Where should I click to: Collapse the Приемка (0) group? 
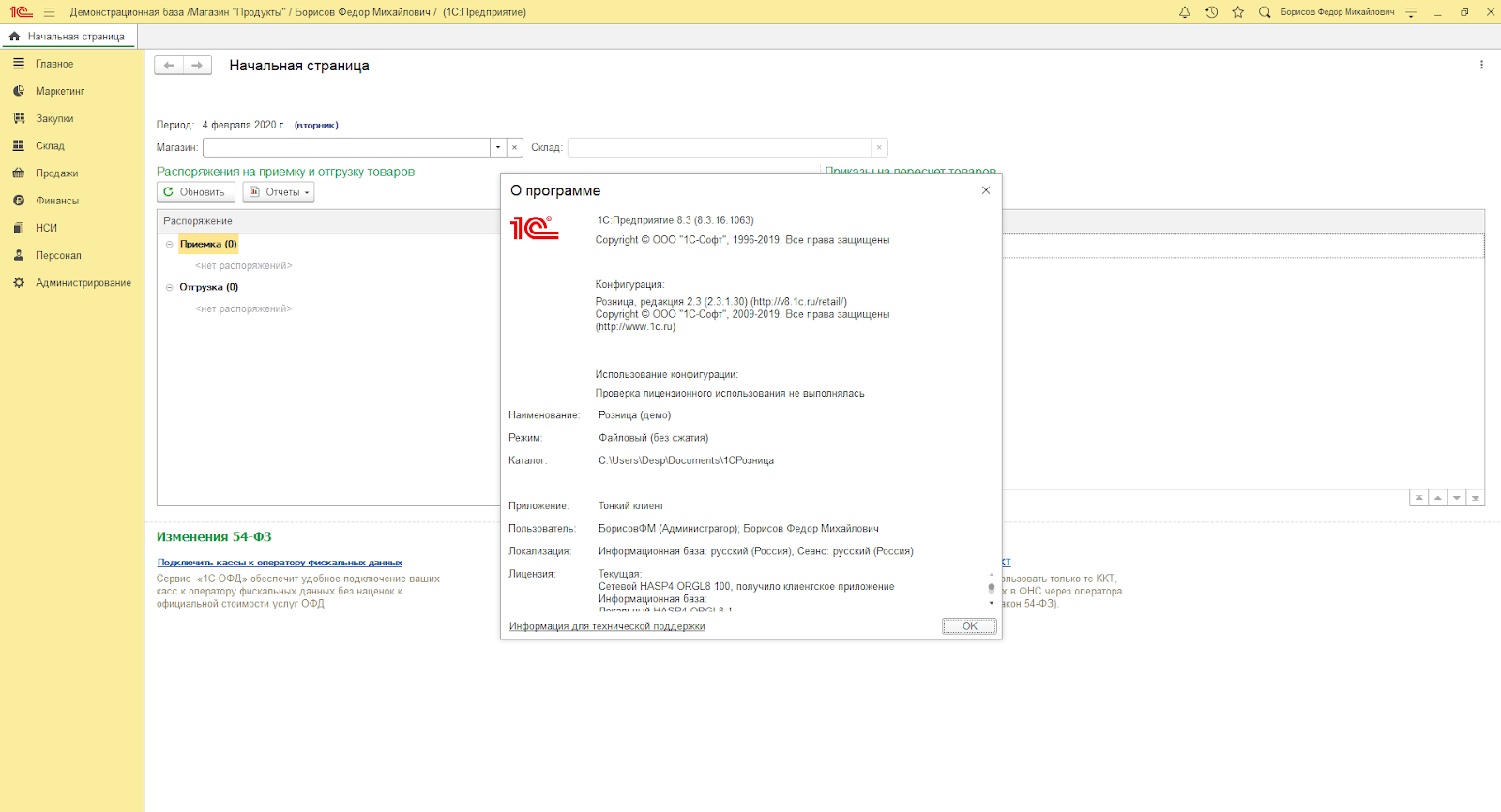click(x=170, y=244)
